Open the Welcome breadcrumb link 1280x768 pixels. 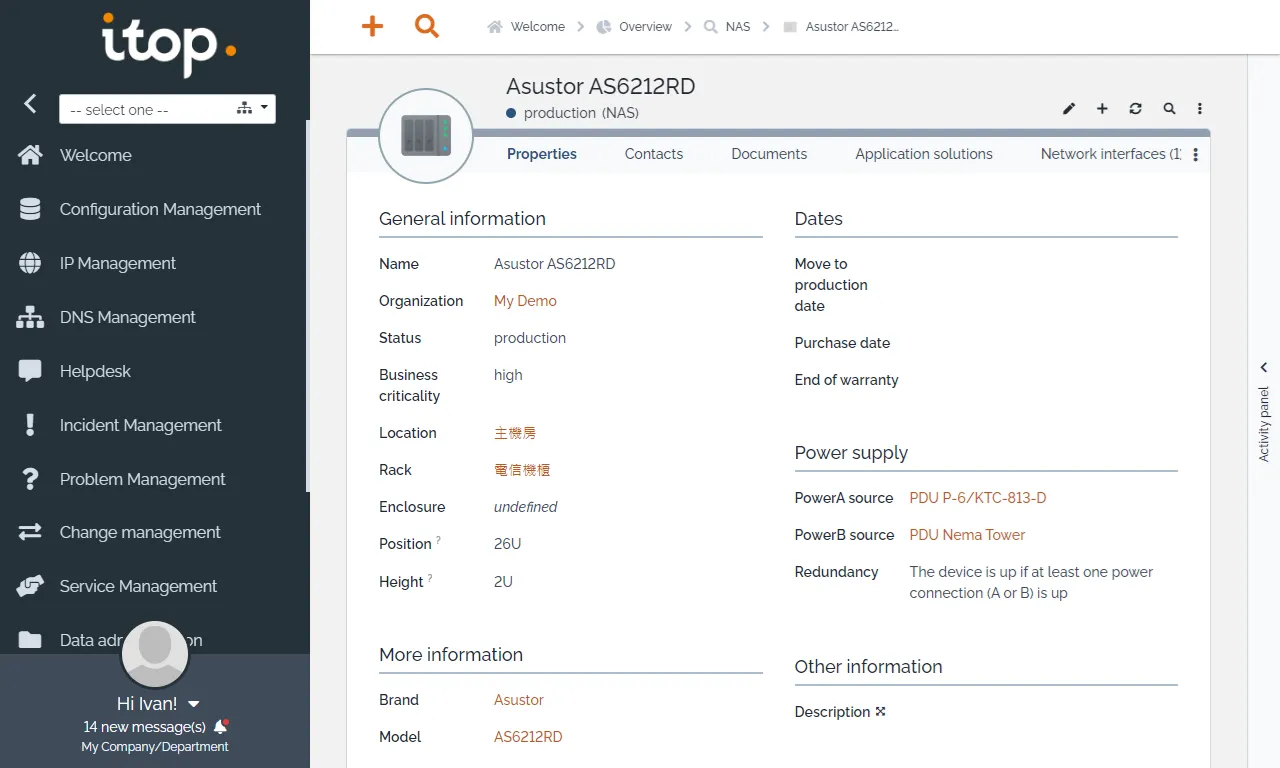(538, 27)
